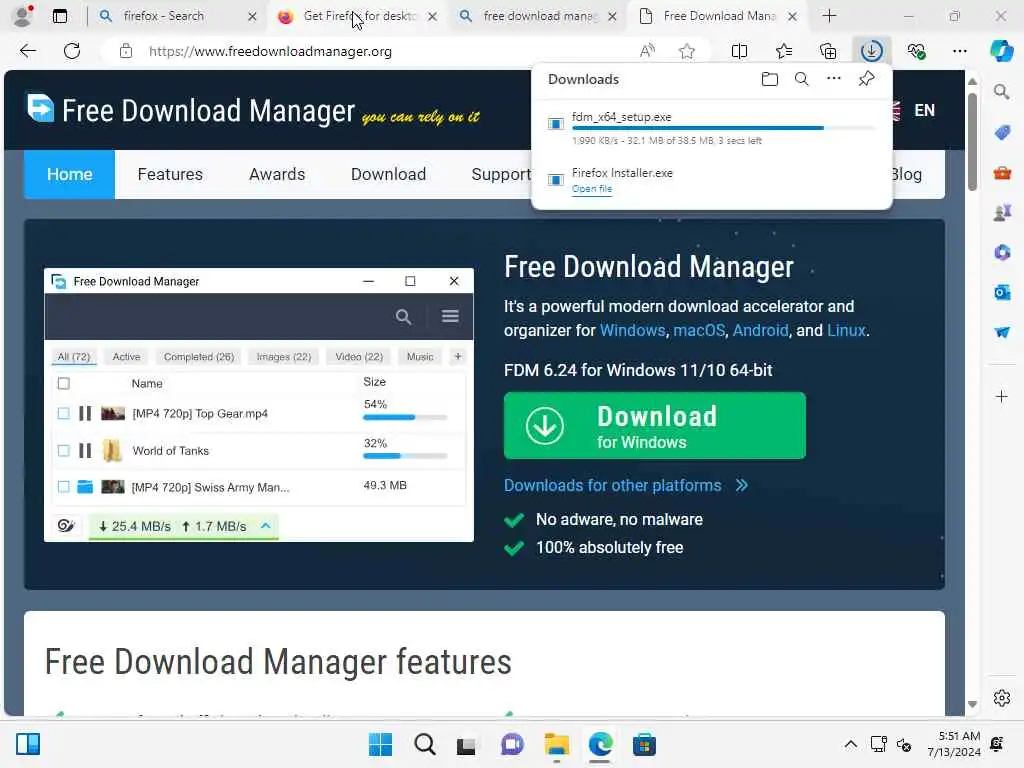Image resolution: width=1024 pixels, height=768 pixels.
Task: Click the page vertical scrollbar thumb
Action: [972, 142]
